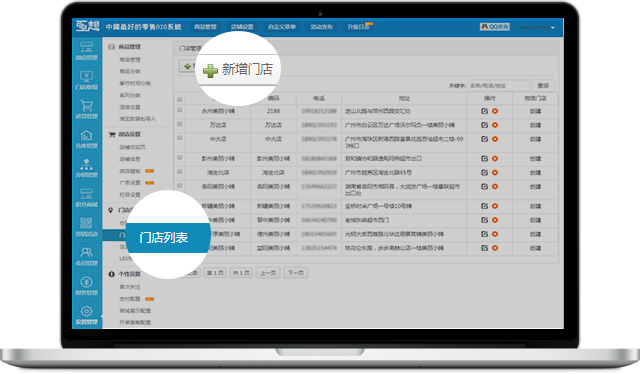Click the 上一页 pagination button
The height and width of the screenshot is (374, 640).
pos(268,273)
